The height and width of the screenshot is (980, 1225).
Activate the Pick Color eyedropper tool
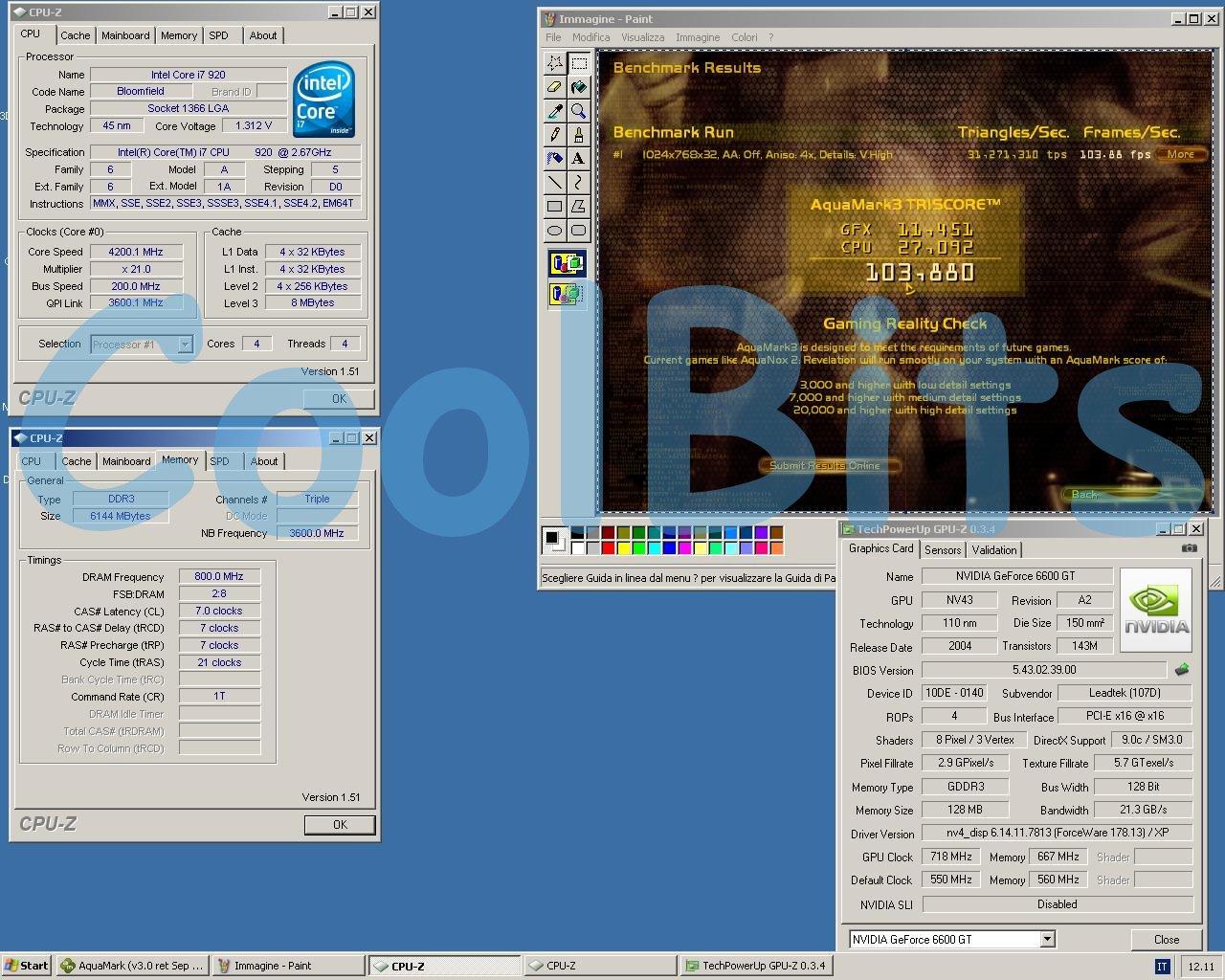click(555, 111)
